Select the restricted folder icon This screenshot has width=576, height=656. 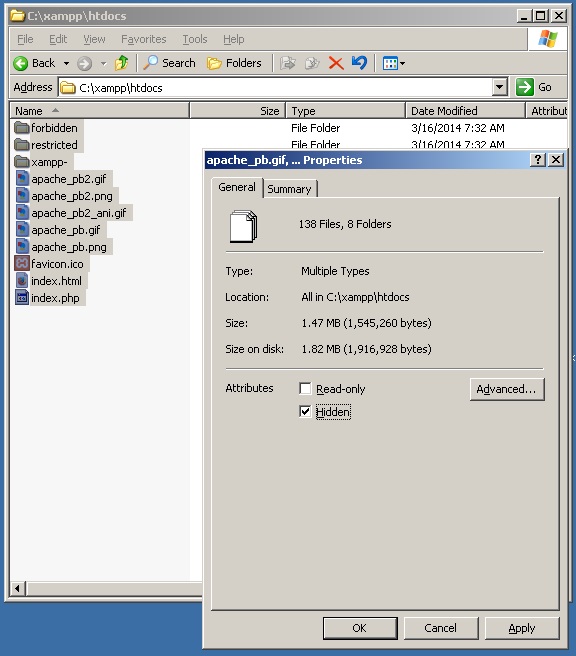(22, 144)
